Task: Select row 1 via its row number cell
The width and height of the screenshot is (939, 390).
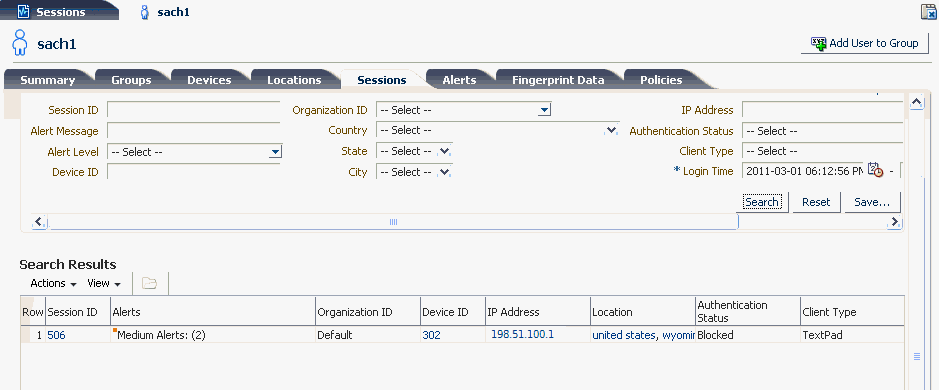Action: 33,335
